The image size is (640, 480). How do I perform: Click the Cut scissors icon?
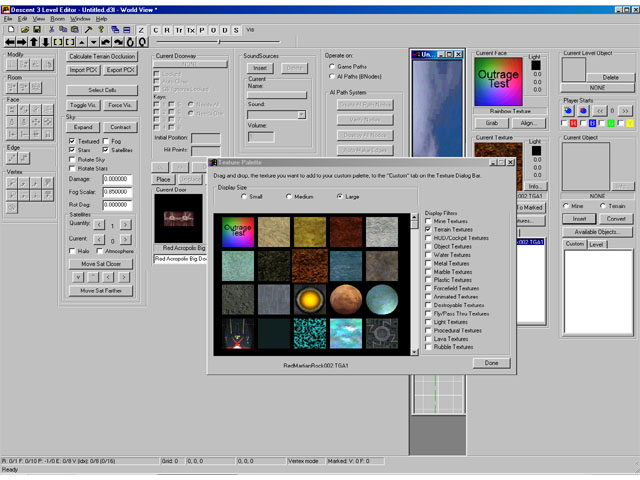pos(51,30)
